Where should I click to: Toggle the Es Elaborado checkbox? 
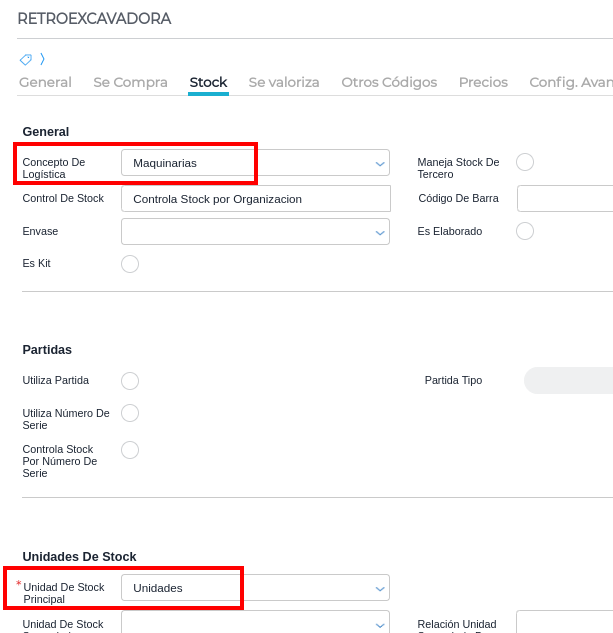point(525,231)
